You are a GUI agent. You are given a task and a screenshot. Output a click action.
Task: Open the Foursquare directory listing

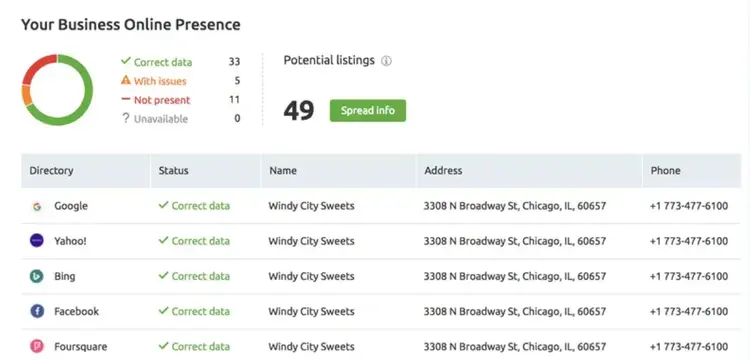click(80, 347)
